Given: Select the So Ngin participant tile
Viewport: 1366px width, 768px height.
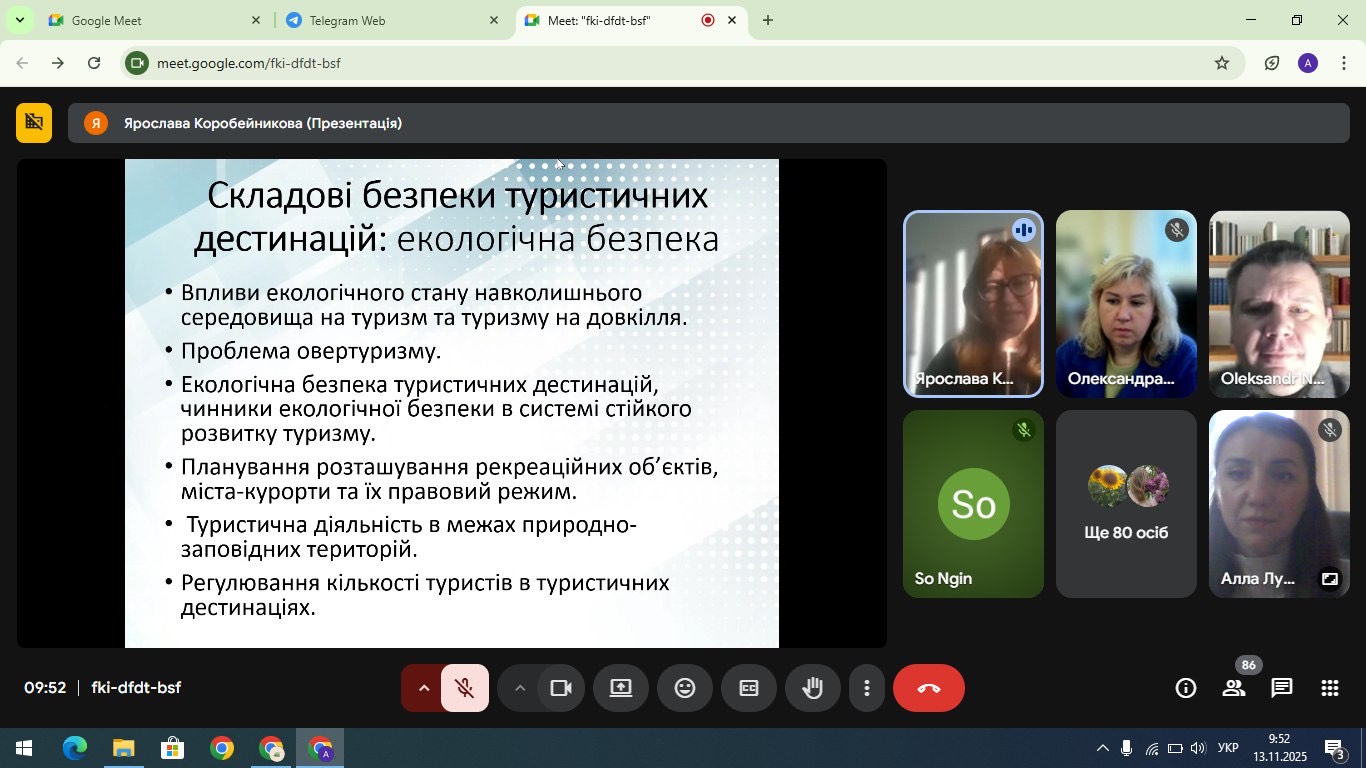Looking at the screenshot, I should pos(973,504).
